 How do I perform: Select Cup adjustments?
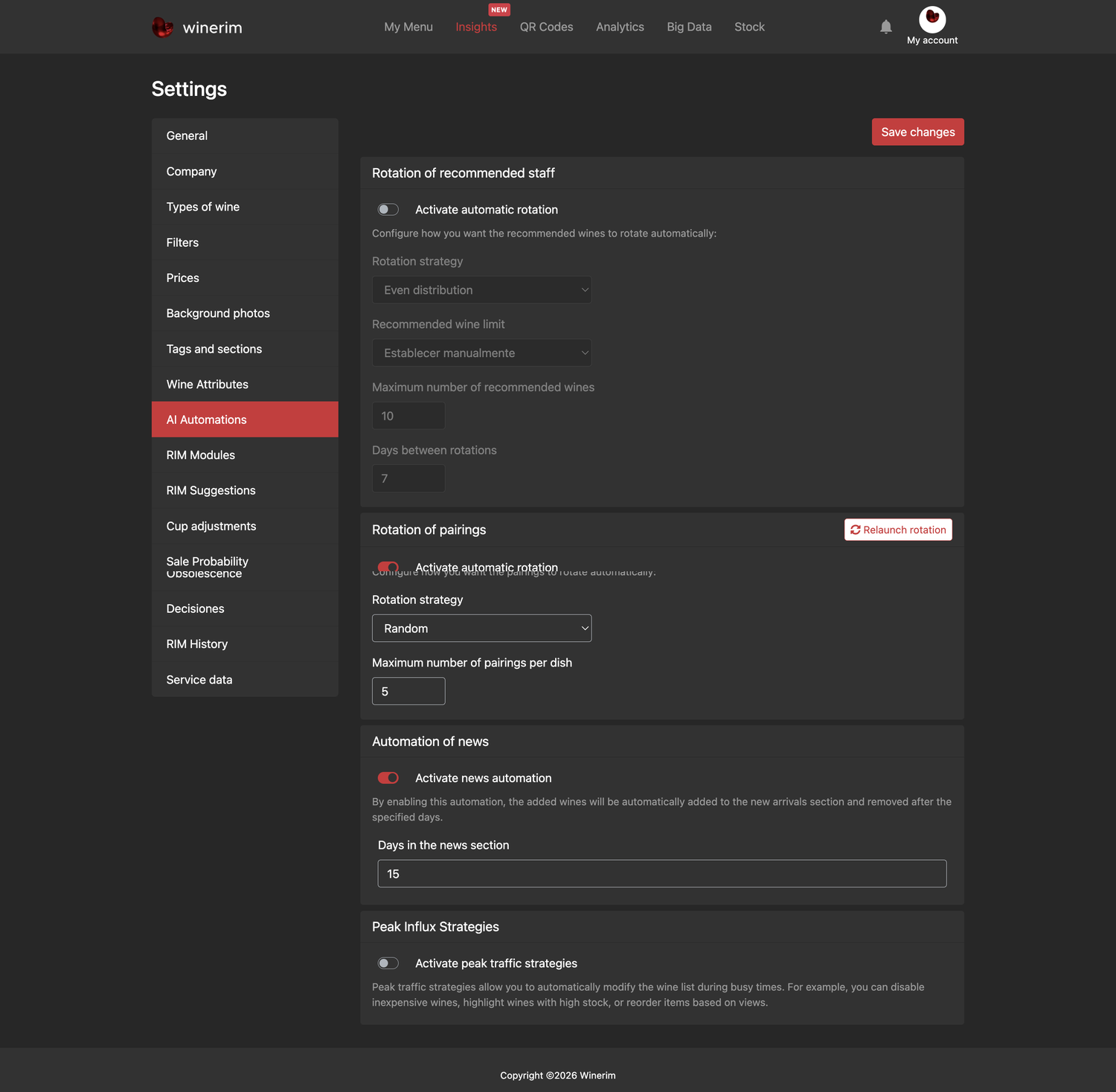click(x=245, y=526)
